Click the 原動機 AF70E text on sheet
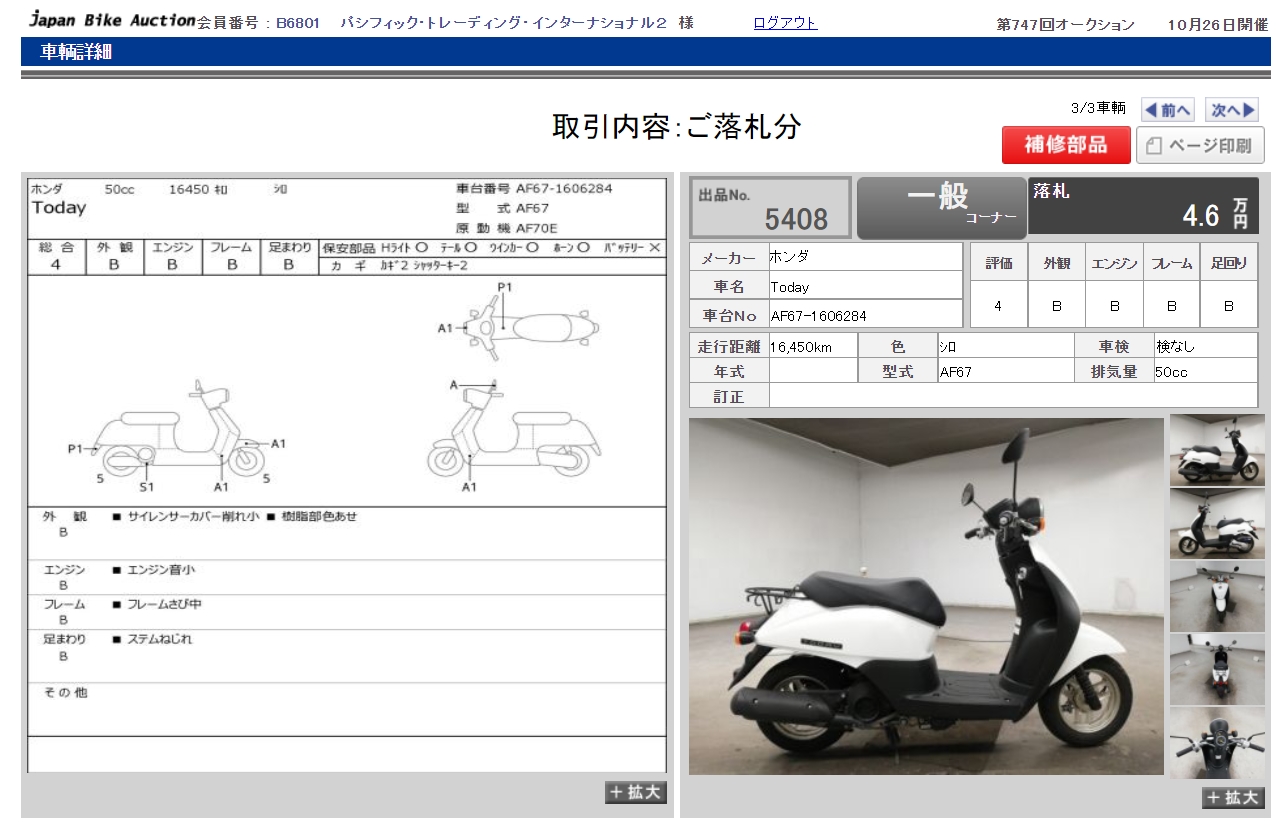This screenshot has height=823, width=1276. pos(507,228)
